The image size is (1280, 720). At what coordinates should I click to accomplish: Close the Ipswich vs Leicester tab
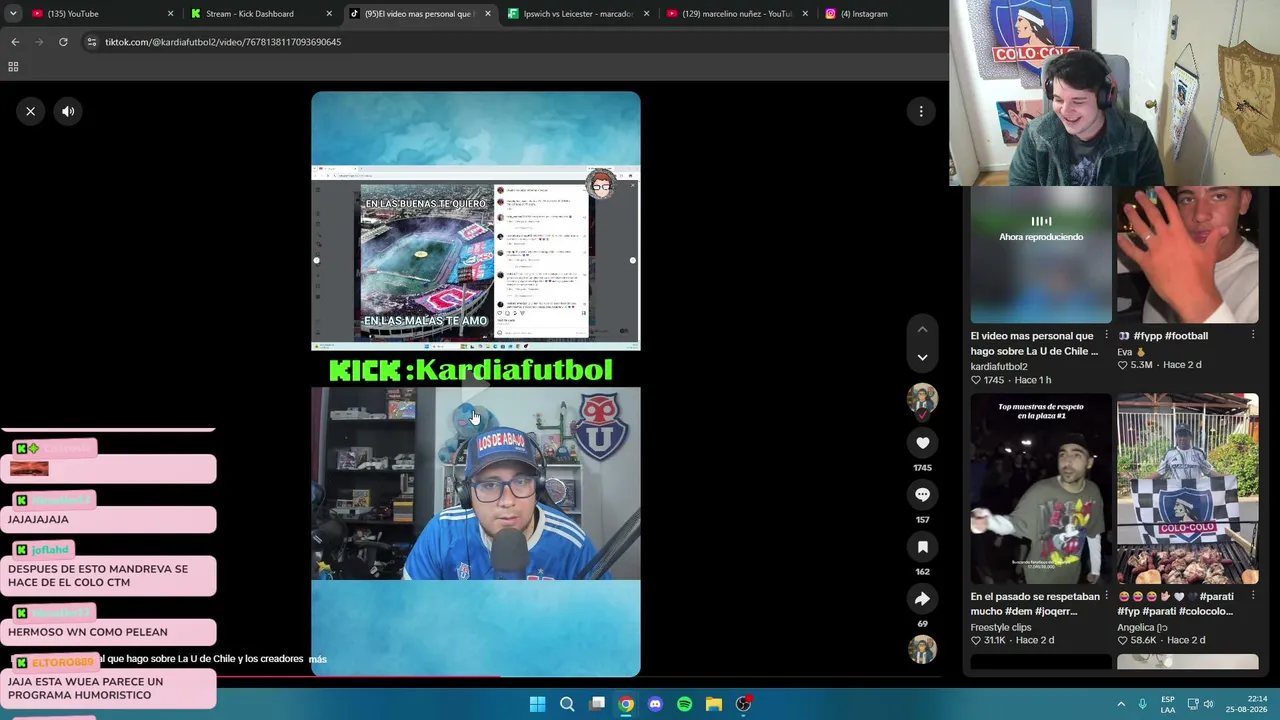tap(646, 14)
